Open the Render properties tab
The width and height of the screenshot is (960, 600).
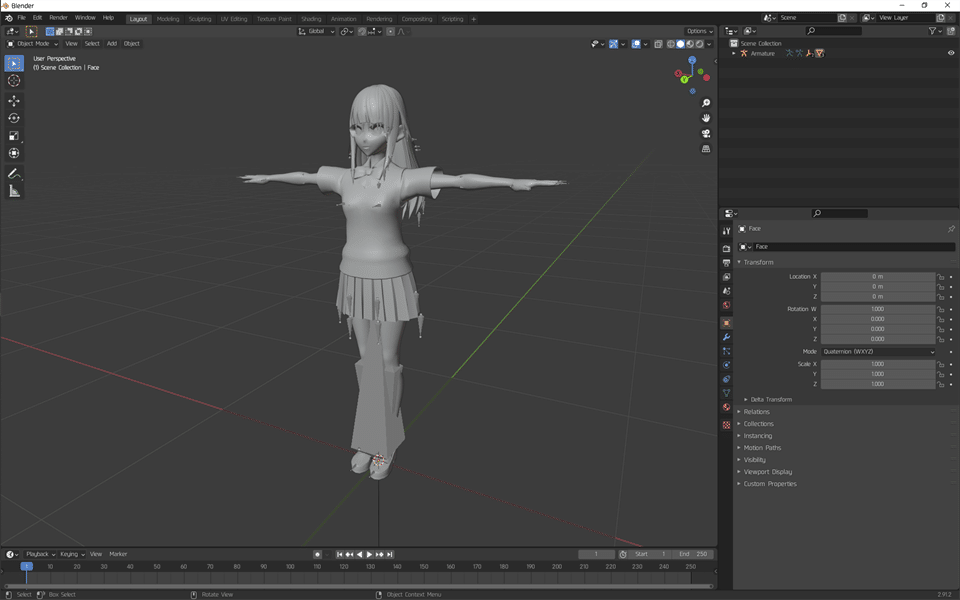coord(726,249)
